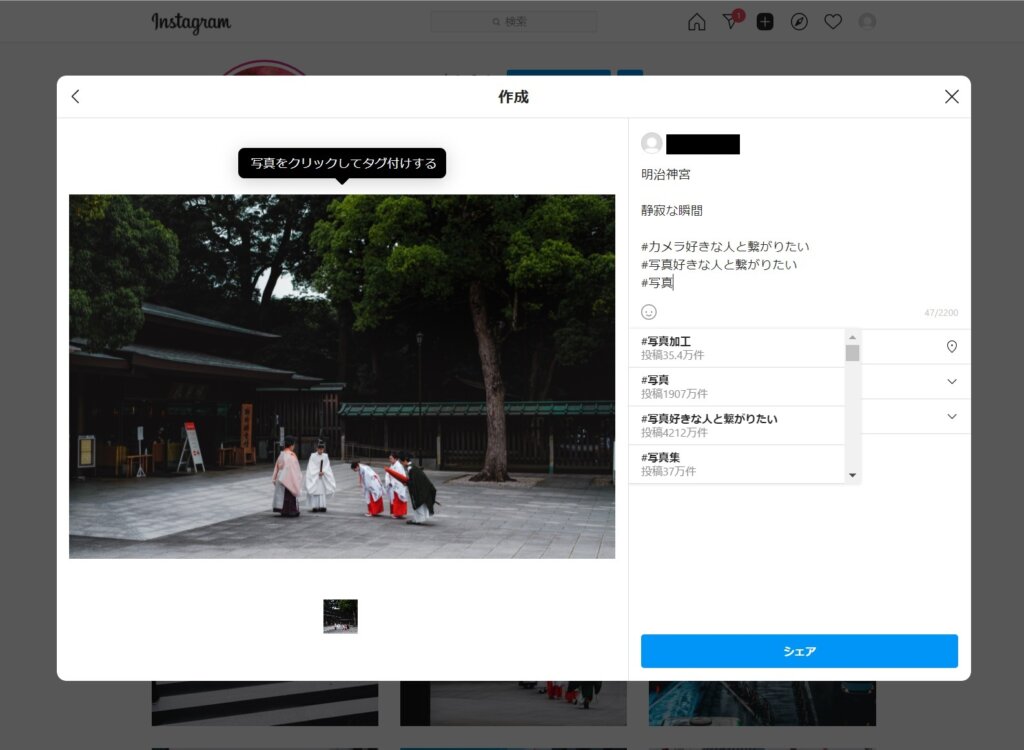This screenshot has width=1024, height=750.
Task: Open the Explore compass icon
Action: click(799, 22)
